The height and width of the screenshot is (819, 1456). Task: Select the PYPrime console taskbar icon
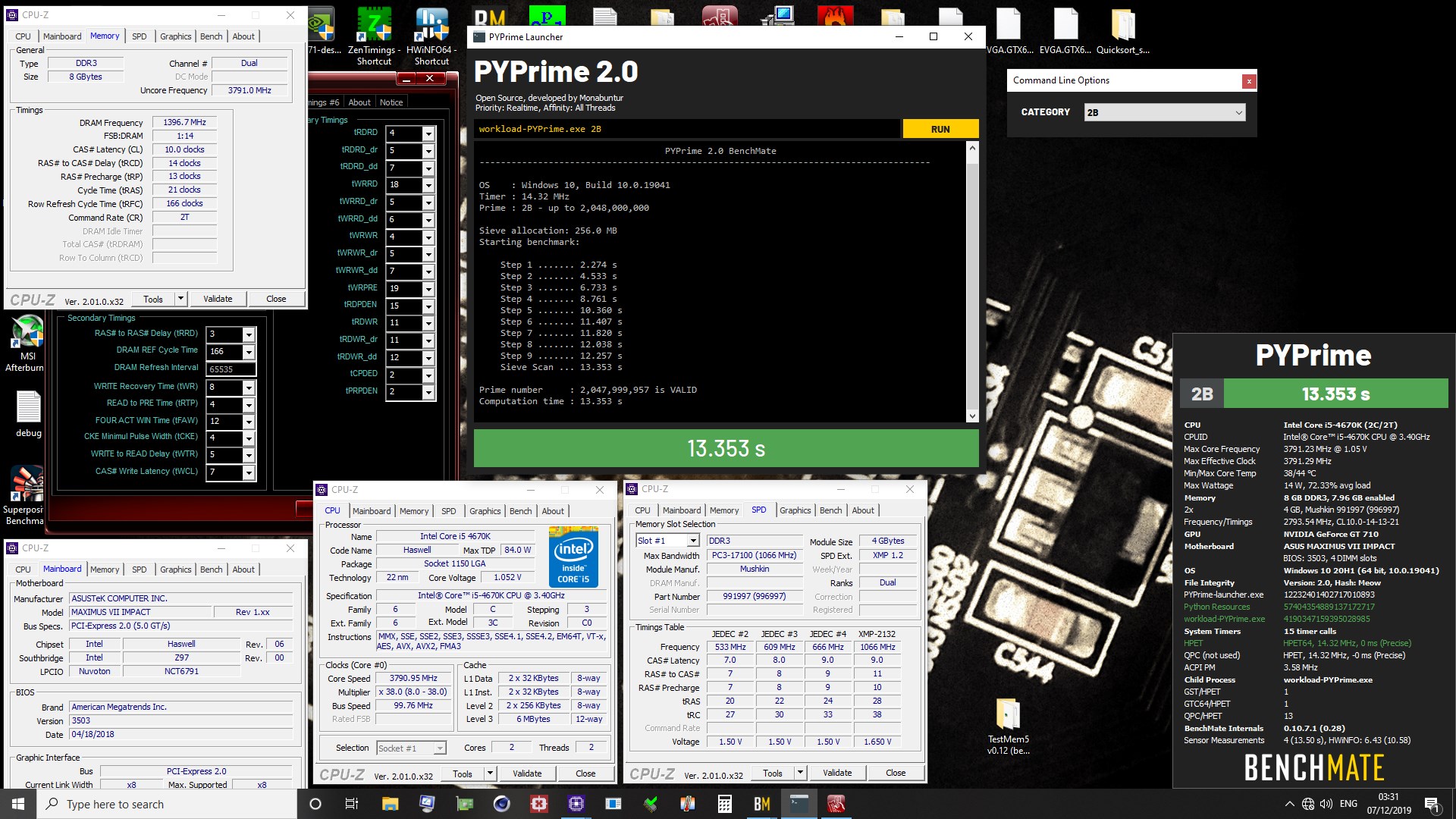click(x=799, y=804)
